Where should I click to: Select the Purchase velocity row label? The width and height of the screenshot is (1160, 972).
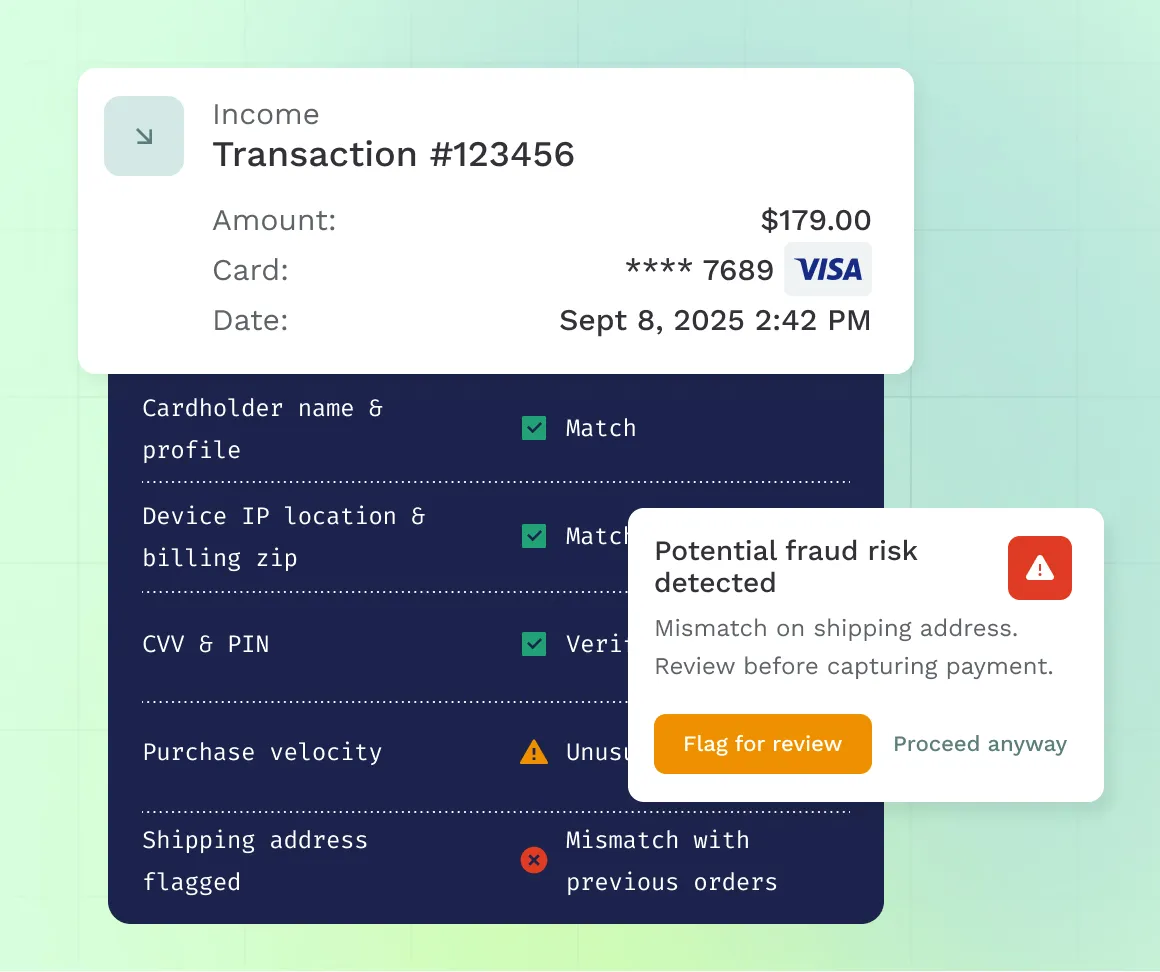tap(262, 752)
